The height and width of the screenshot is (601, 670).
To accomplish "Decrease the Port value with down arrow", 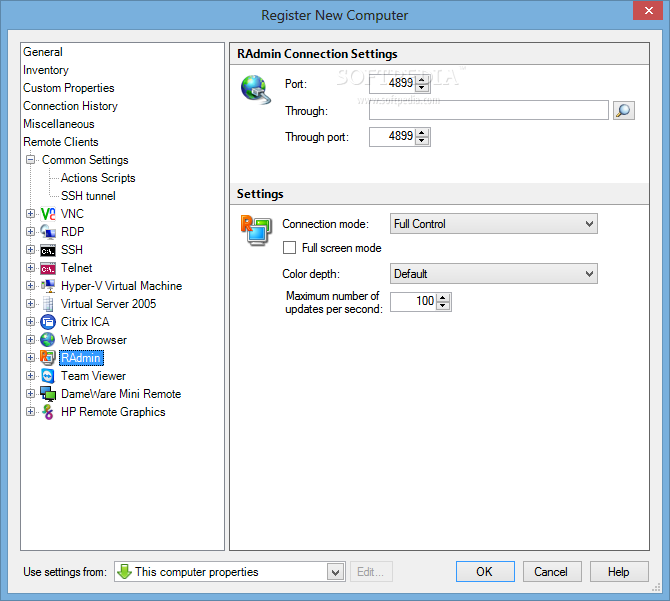I will pyautogui.click(x=422, y=88).
